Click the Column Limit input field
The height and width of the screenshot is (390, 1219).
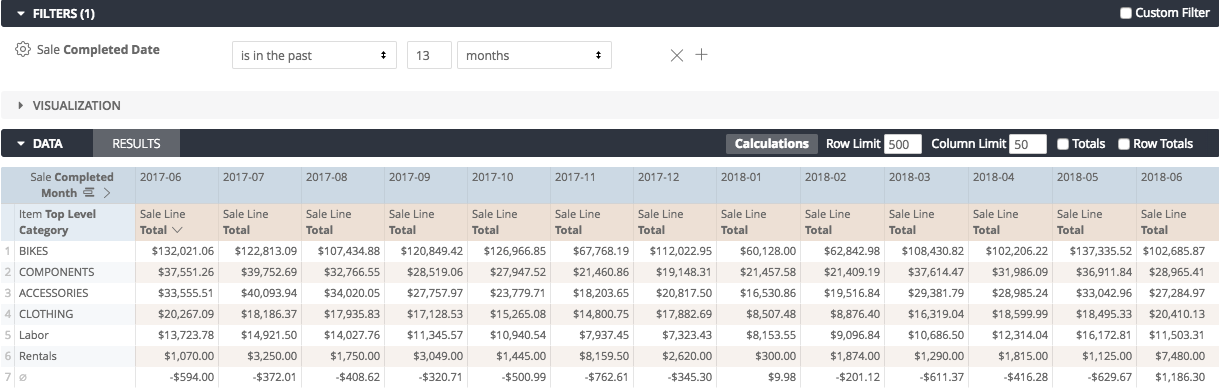click(1028, 144)
